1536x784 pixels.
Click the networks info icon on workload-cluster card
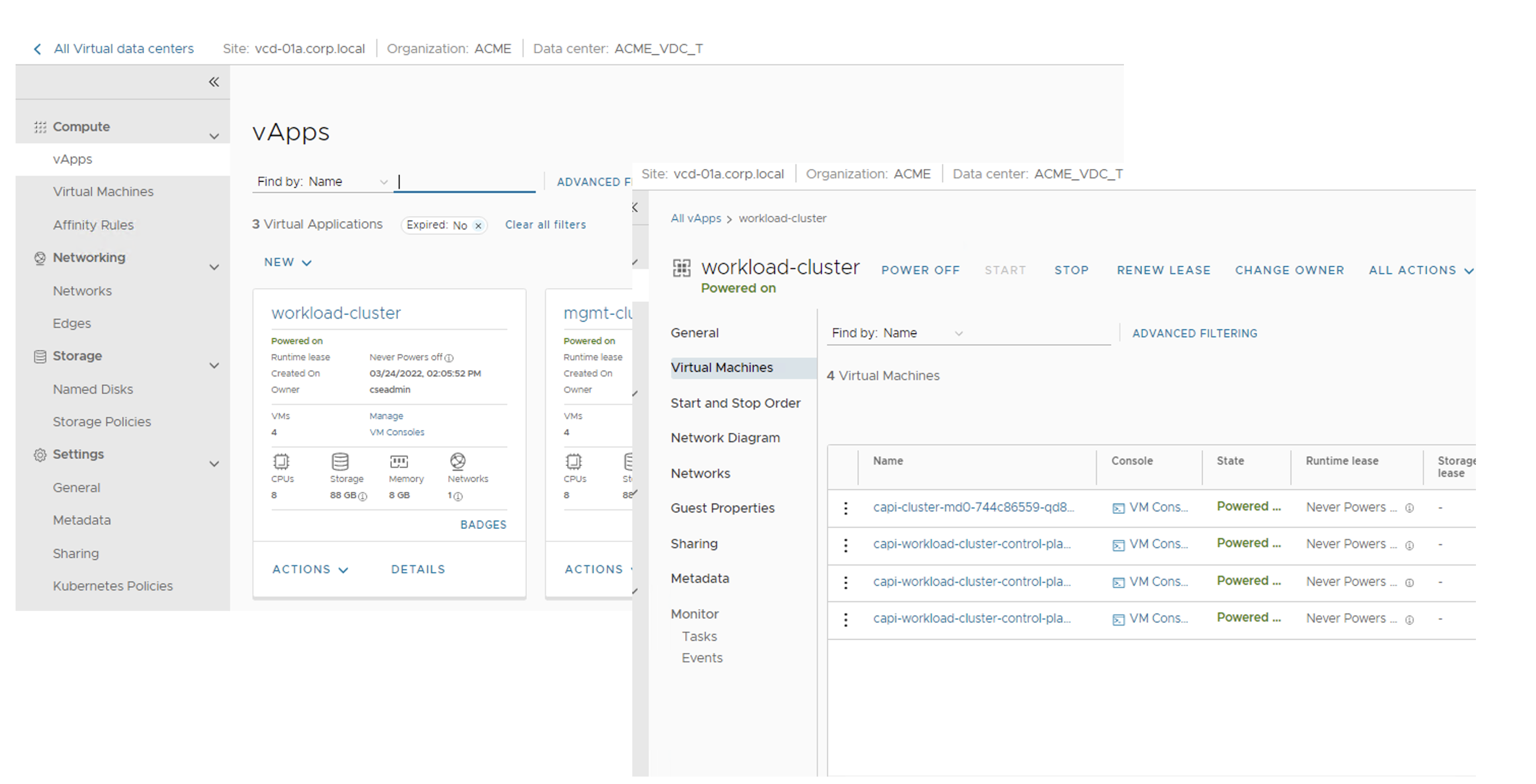[x=458, y=496]
